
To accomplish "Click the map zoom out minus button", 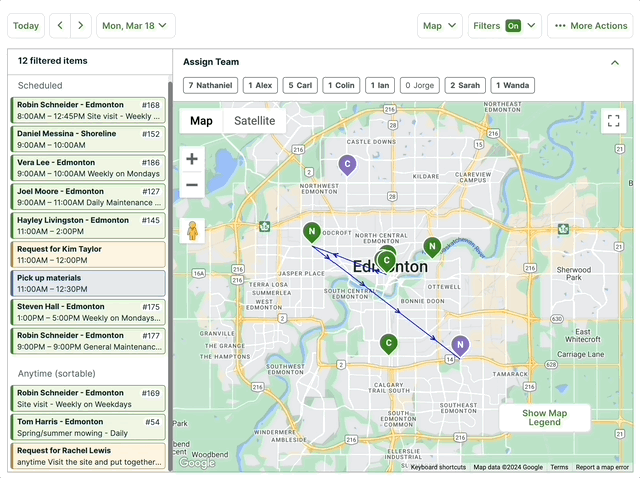I will [192, 185].
